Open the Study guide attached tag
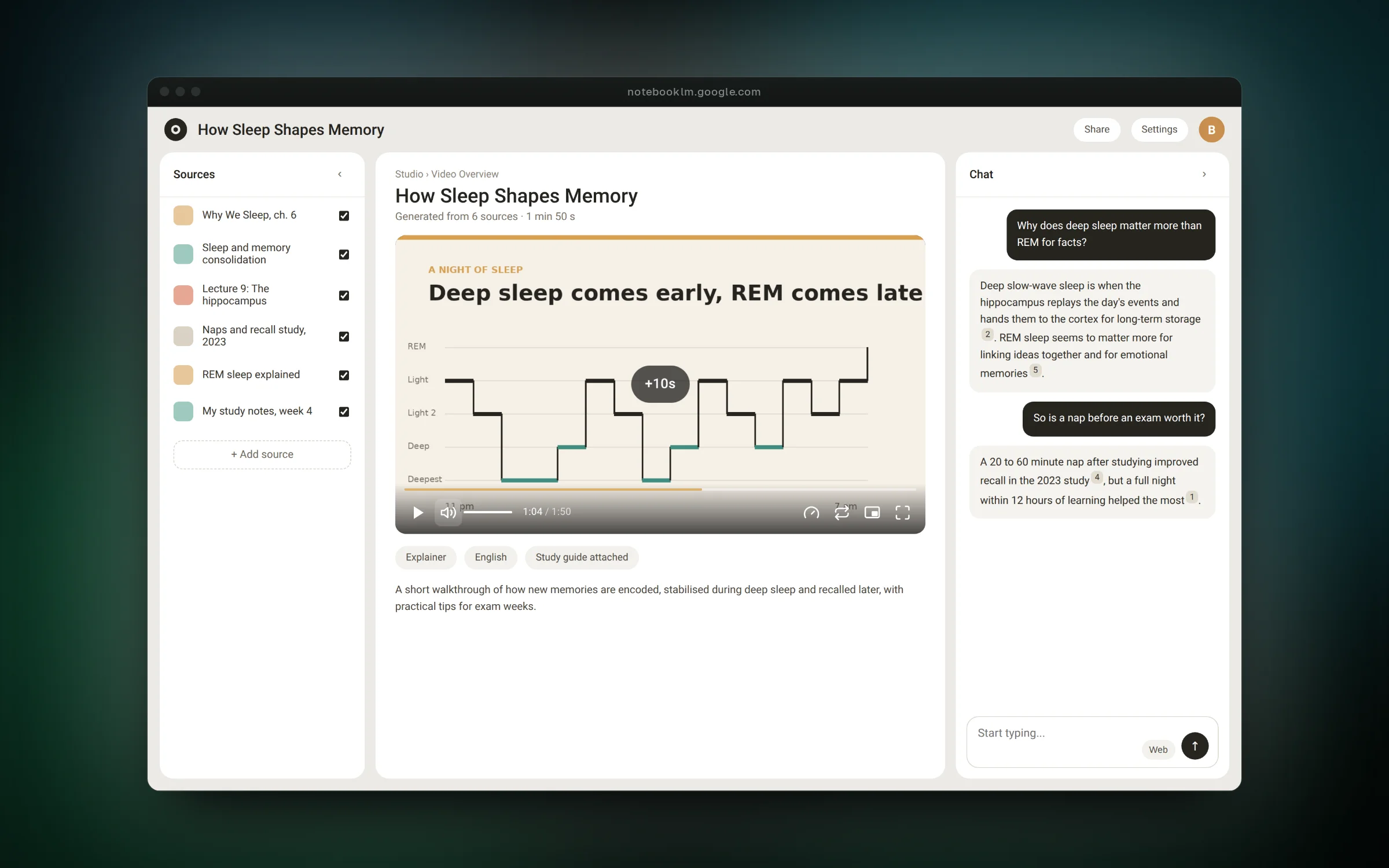The height and width of the screenshot is (868, 1389). click(x=582, y=557)
